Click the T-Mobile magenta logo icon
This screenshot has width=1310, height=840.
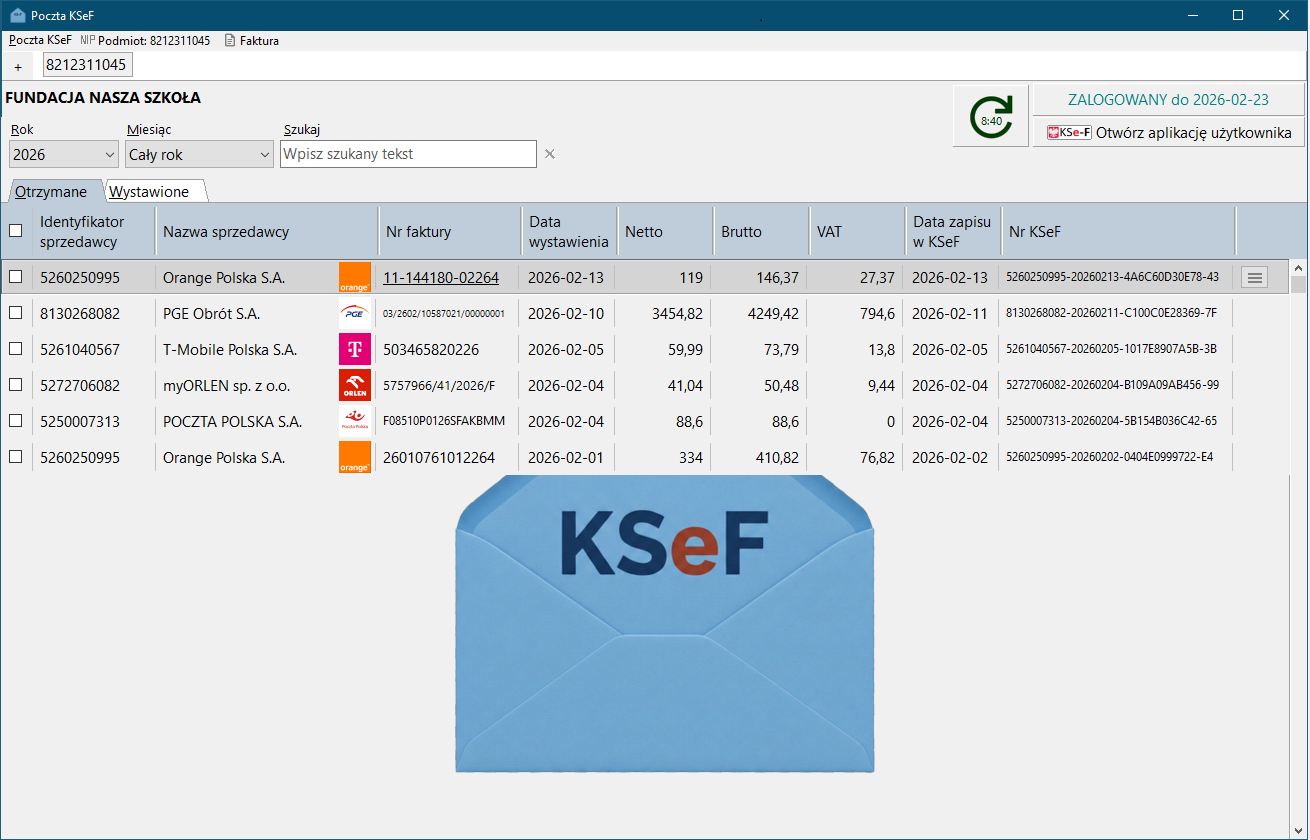(x=355, y=350)
